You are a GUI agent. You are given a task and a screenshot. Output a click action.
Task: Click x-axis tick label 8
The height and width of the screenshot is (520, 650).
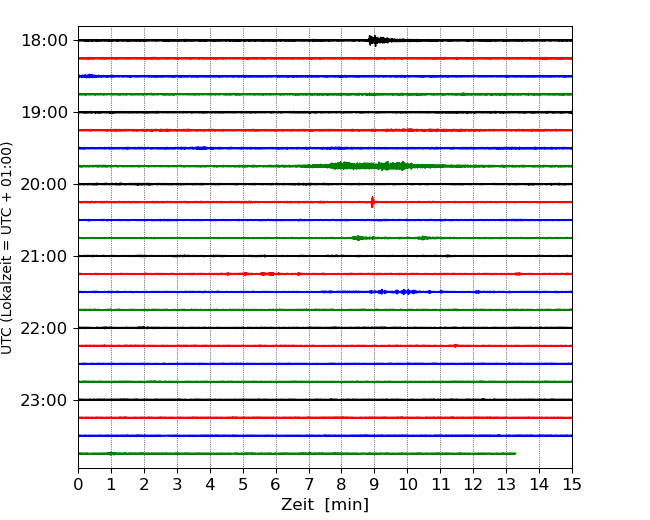(x=342, y=484)
